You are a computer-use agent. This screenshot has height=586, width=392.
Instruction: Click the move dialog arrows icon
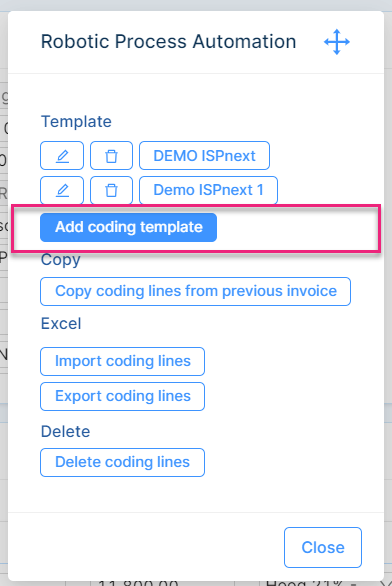pos(337,42)
